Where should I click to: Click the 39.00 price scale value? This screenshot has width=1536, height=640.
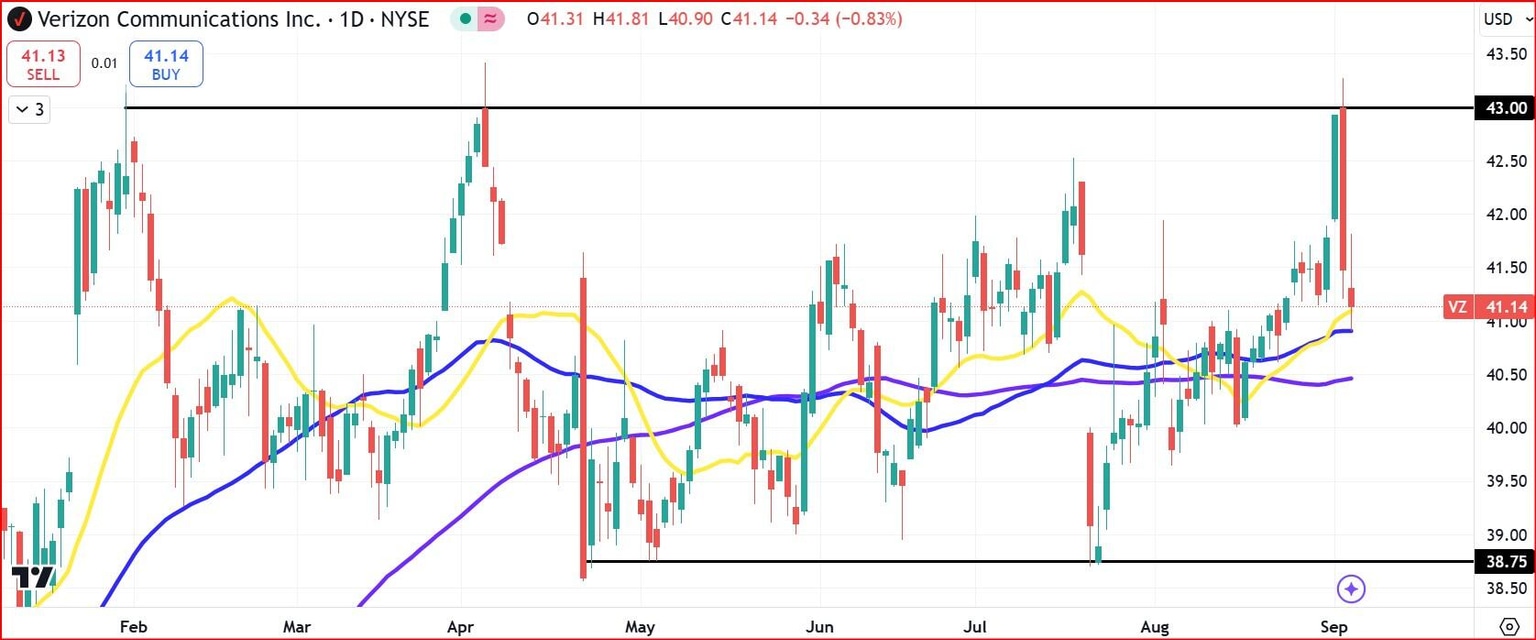pyautogui.click(x=1505, y=535)
